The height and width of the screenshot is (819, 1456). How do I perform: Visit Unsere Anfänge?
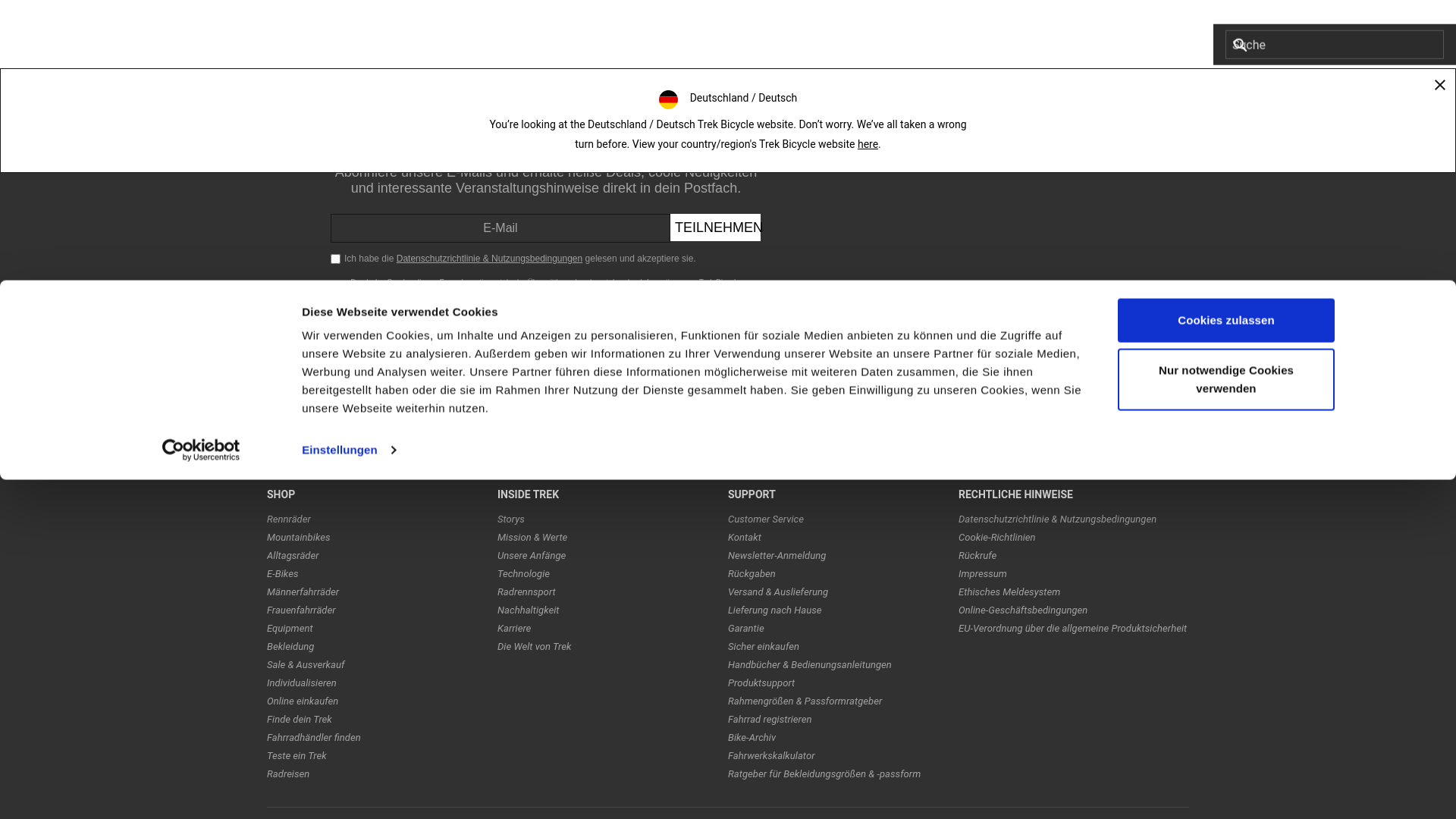tap(531, 556)
